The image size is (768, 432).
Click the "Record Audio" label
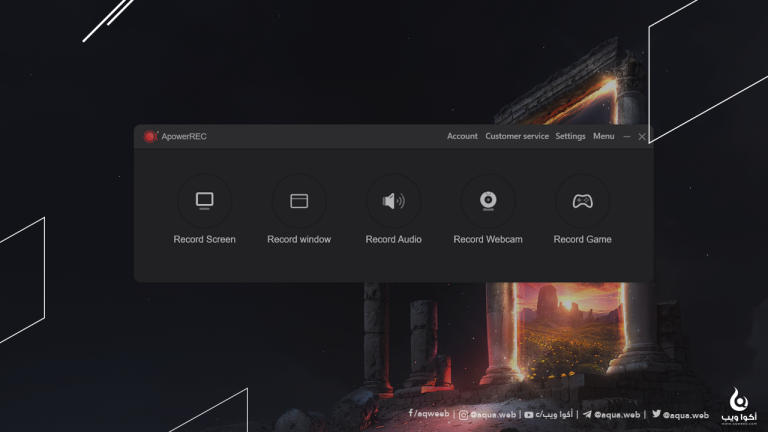tap(393, 240)
